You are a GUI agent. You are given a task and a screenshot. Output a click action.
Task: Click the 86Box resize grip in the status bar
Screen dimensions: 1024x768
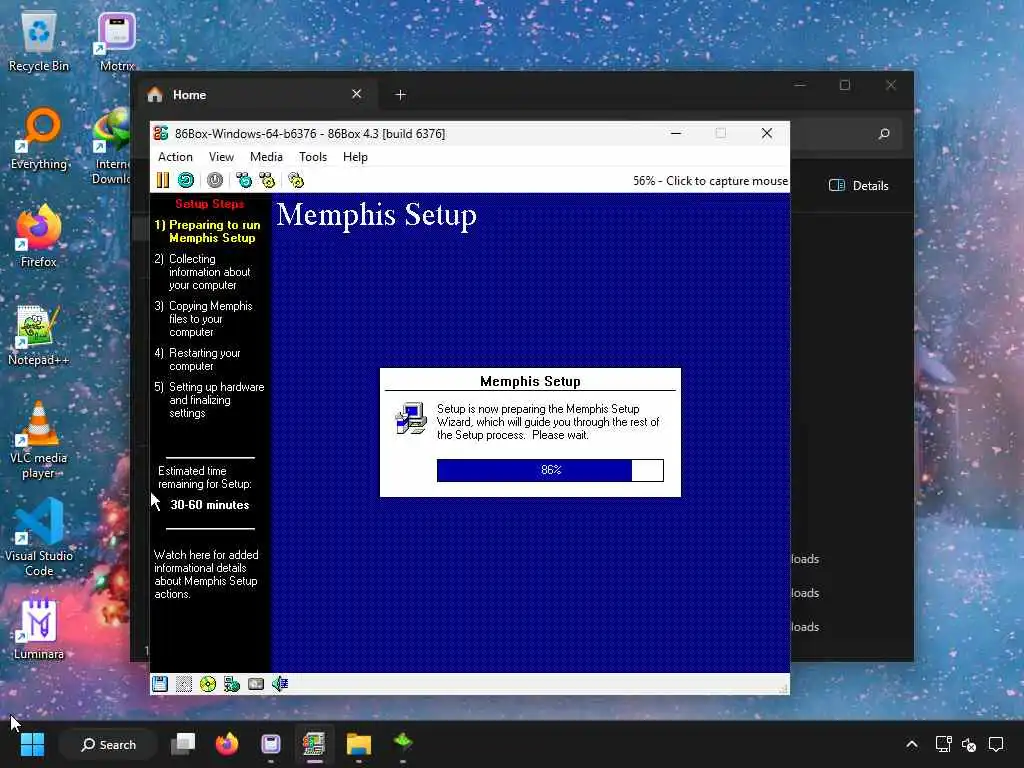[x=783, y=688]
